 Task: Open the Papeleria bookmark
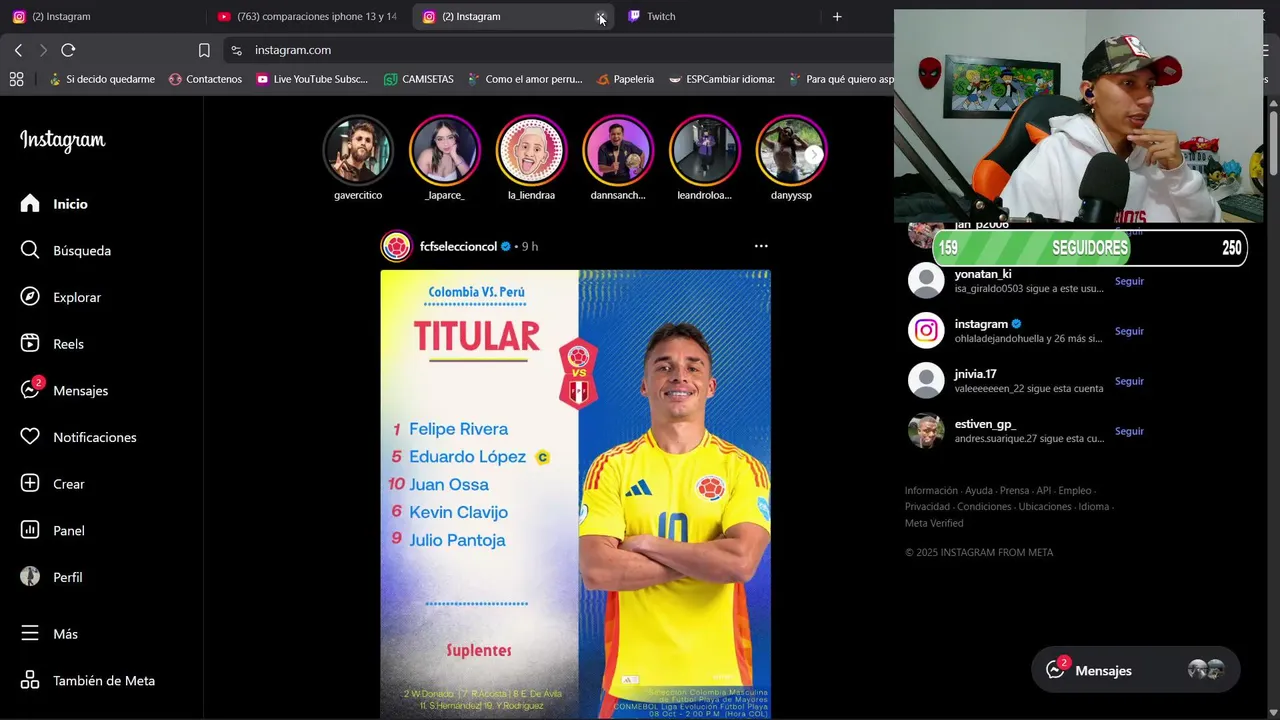[x=625, y=79]
